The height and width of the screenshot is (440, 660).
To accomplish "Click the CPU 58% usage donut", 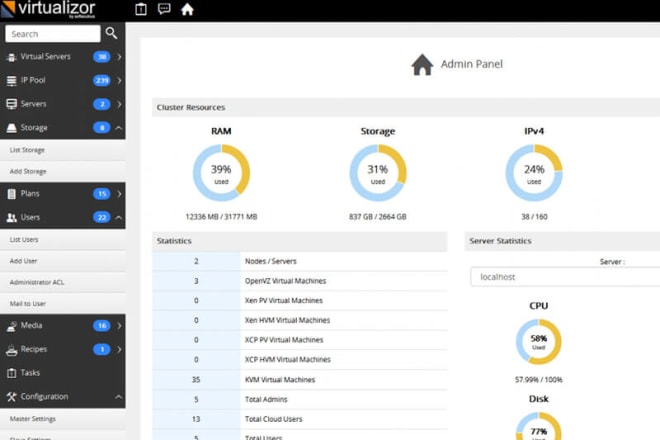I will tap(539, 341).
